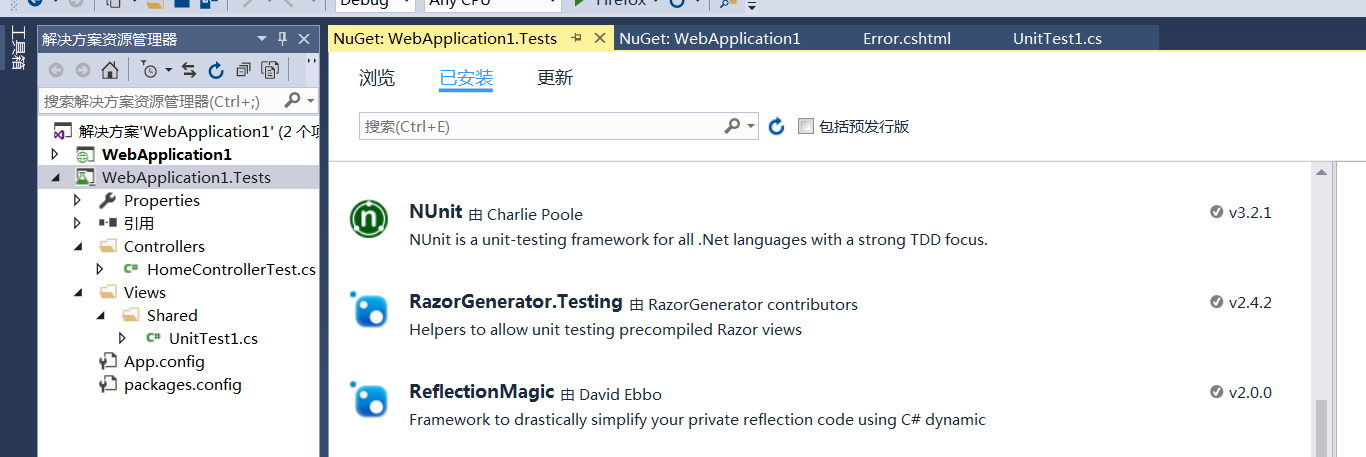Open the 工具箱 side panel tab

[x=18, y=48]
